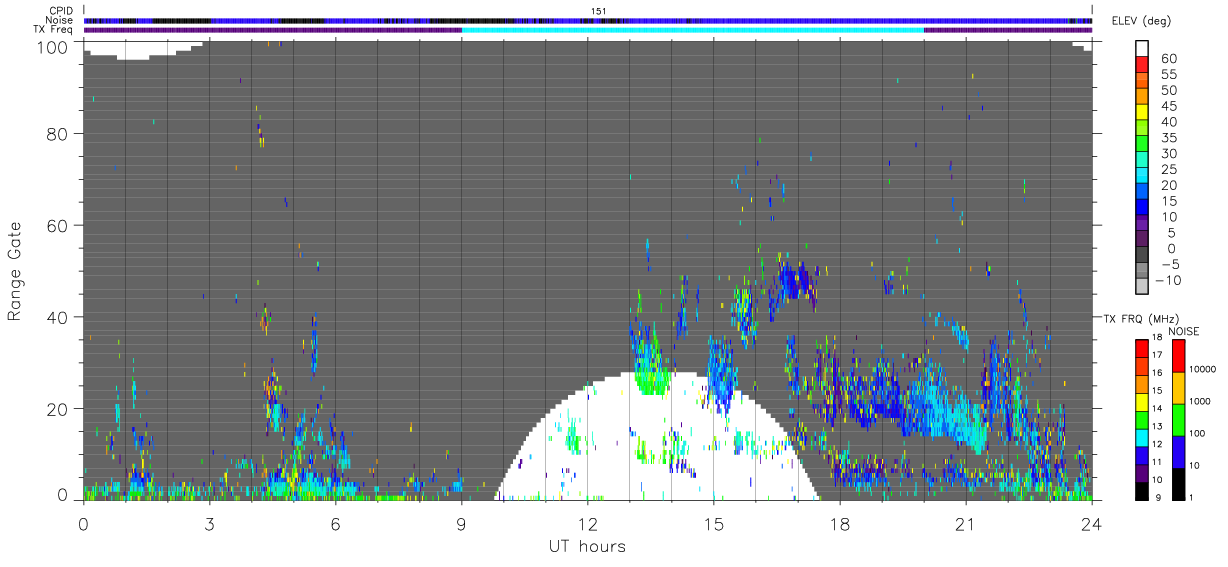
Task: Click x-axis tick label '3'
Action: tap(209, 524)
